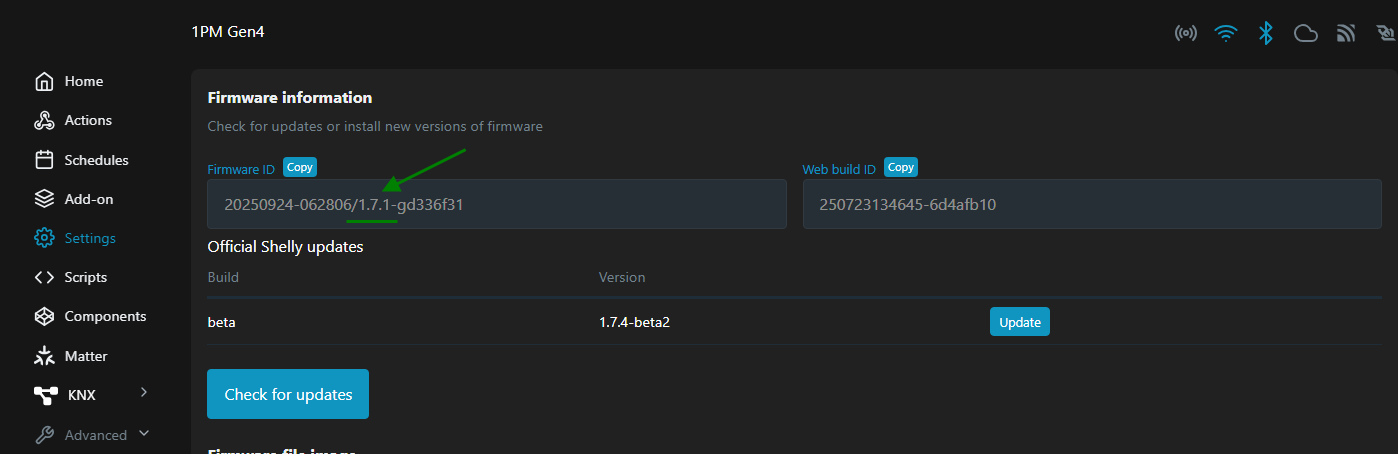The image size is (1398, 454).
Task: Copy the Web build ID
Action: pyautogui.click(x=900, y=168)
